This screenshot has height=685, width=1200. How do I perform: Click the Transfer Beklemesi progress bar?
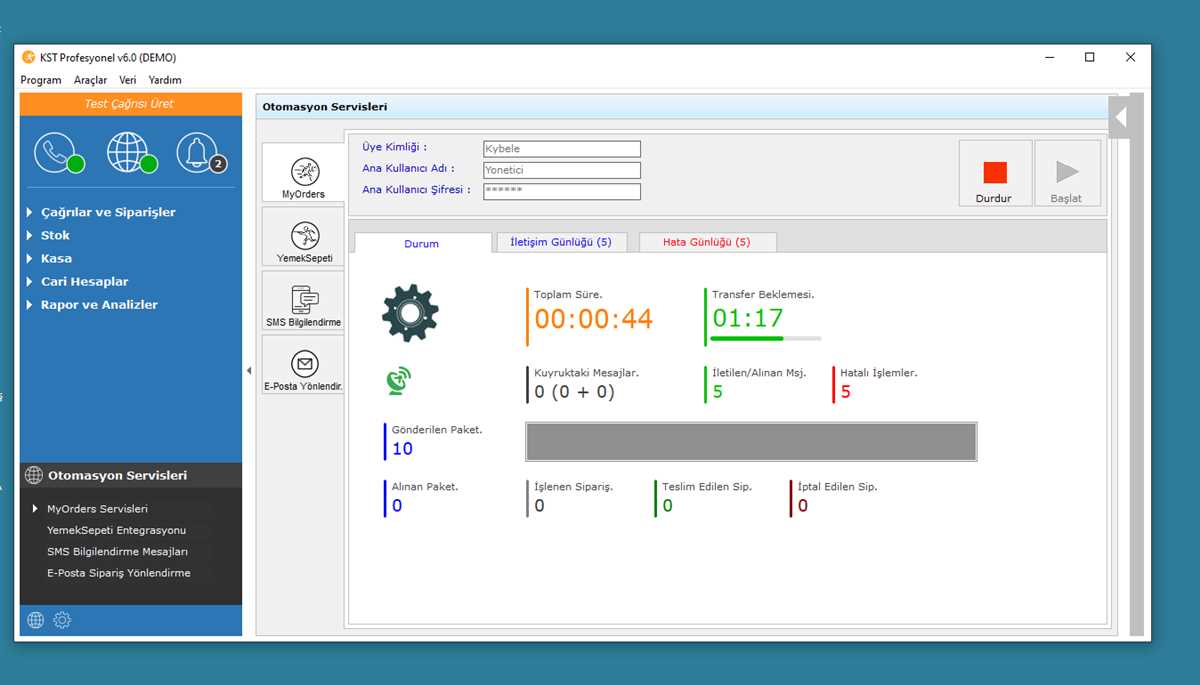pos(767,339)
